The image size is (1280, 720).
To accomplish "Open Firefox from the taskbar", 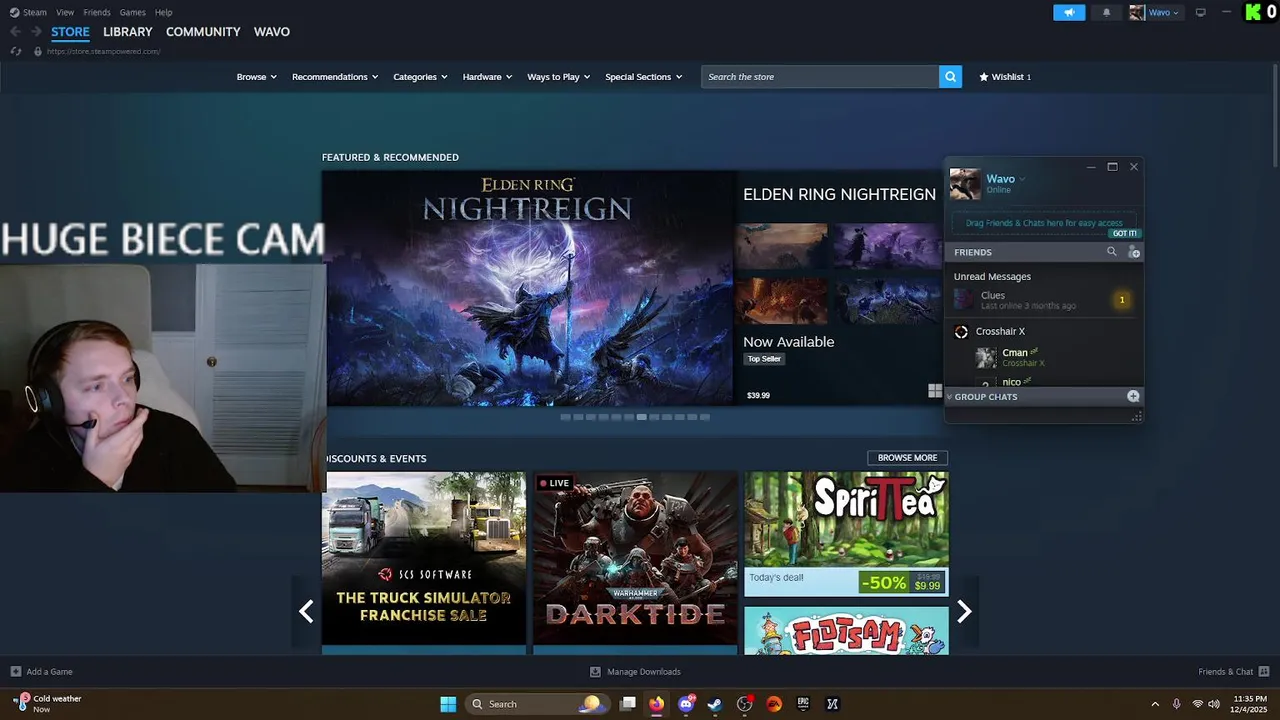I will [x=656, y=704].
